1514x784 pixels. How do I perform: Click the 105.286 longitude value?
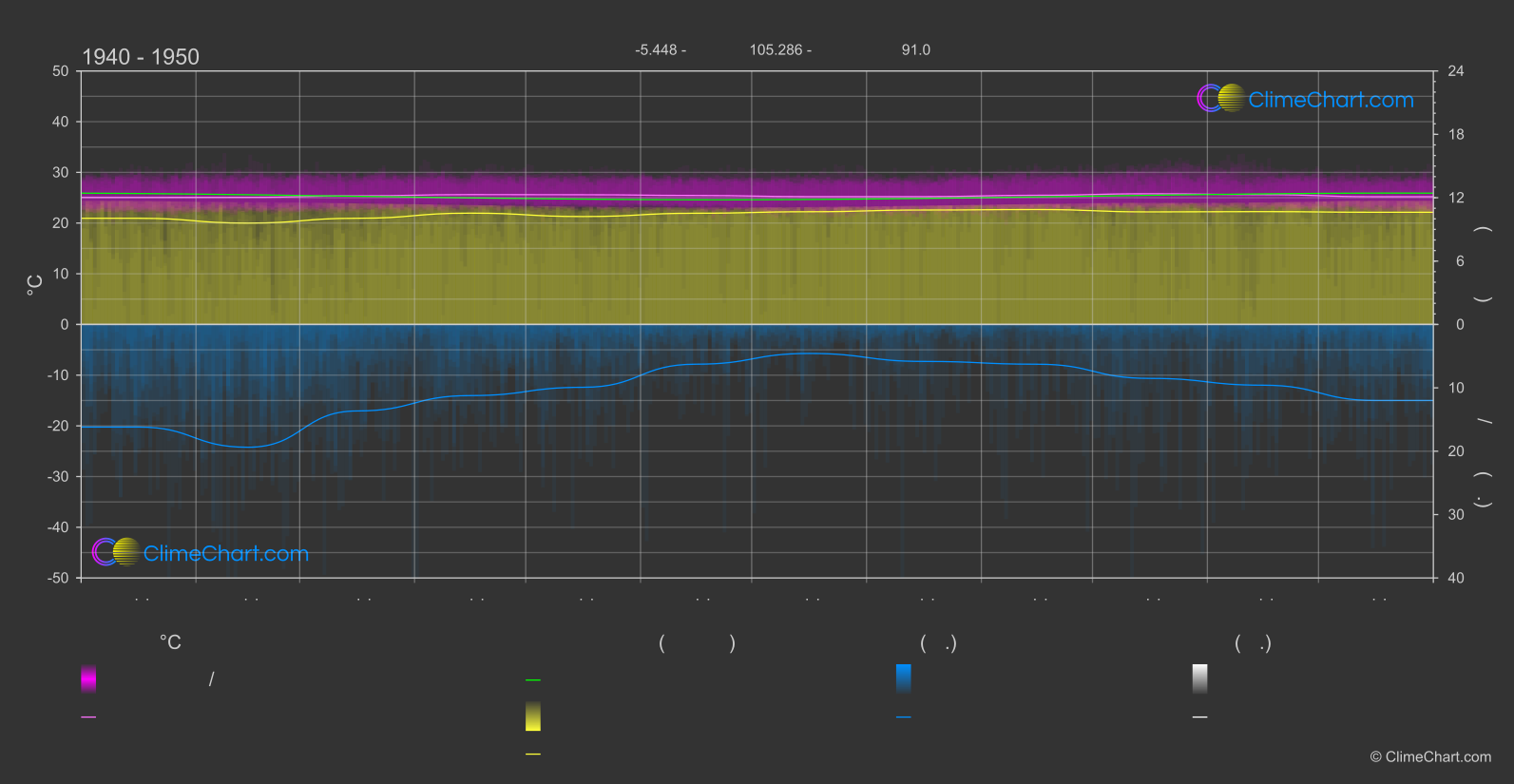click(780, 49)
